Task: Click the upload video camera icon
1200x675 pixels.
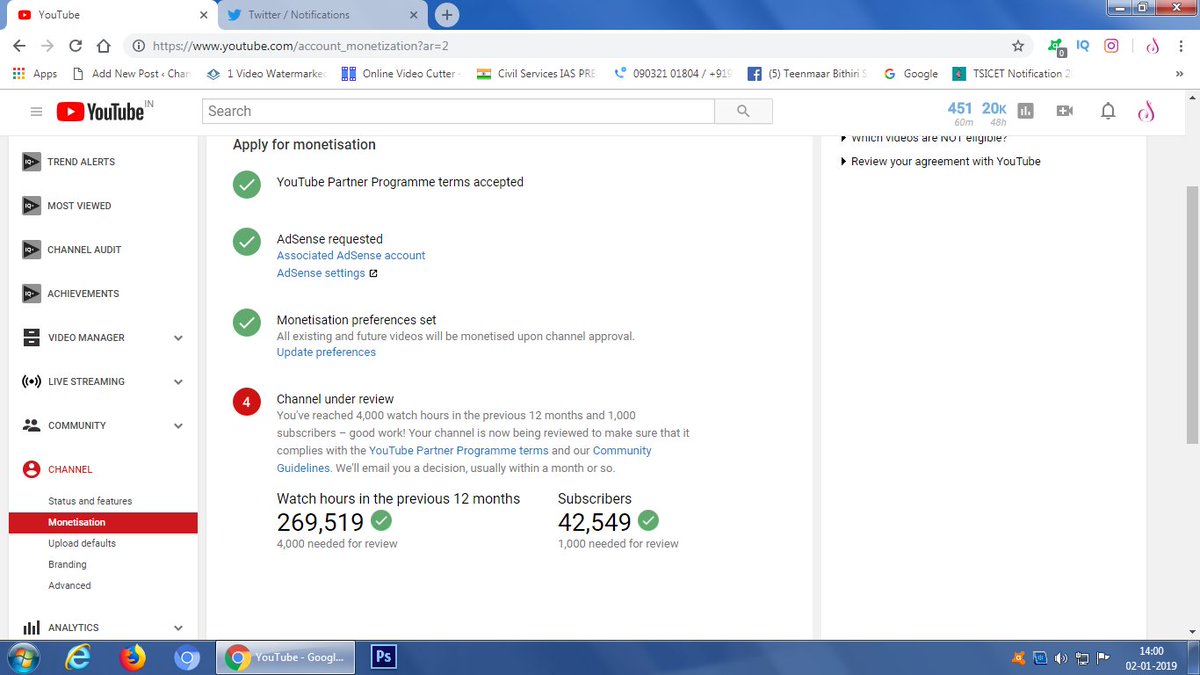Action: click(1064, 111)
